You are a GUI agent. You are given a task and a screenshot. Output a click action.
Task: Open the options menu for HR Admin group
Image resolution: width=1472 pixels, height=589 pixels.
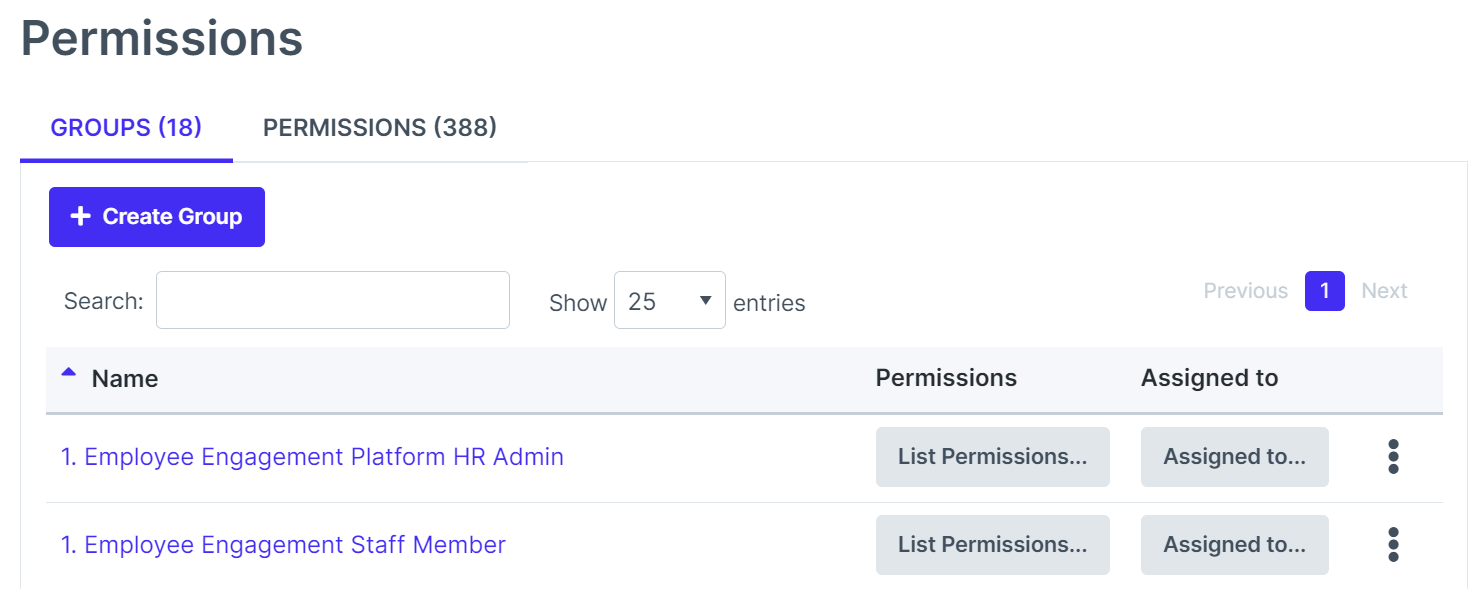point(1393,457)
